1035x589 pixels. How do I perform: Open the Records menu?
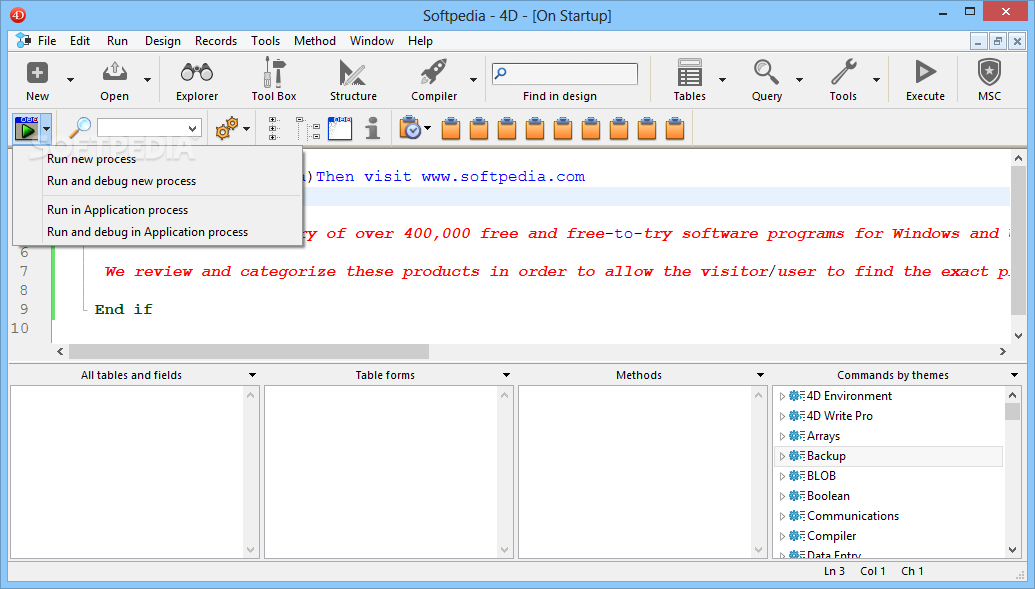click(x=216, y=41)
